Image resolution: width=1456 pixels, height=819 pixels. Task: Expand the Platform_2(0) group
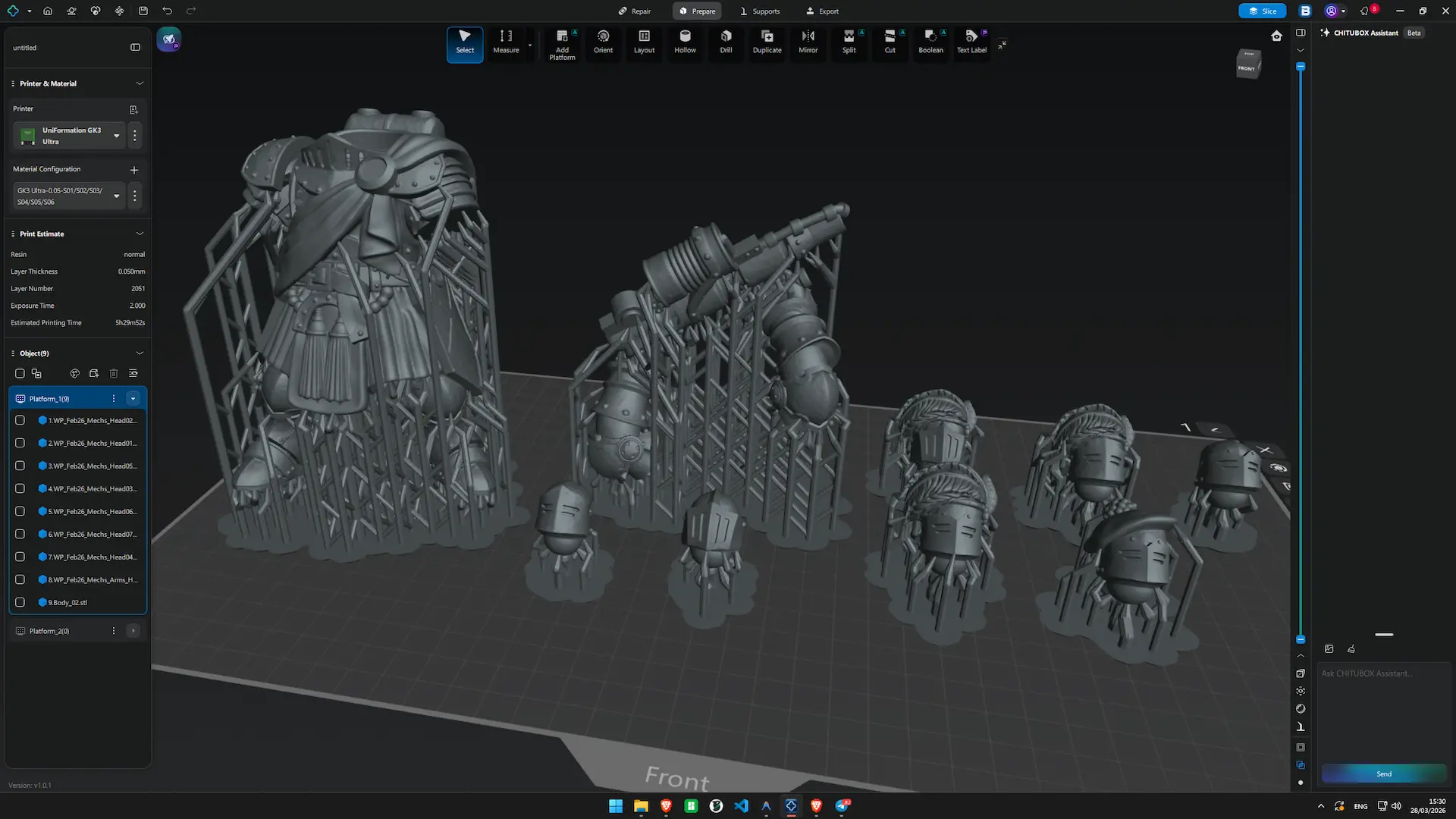tap(133, 631)
